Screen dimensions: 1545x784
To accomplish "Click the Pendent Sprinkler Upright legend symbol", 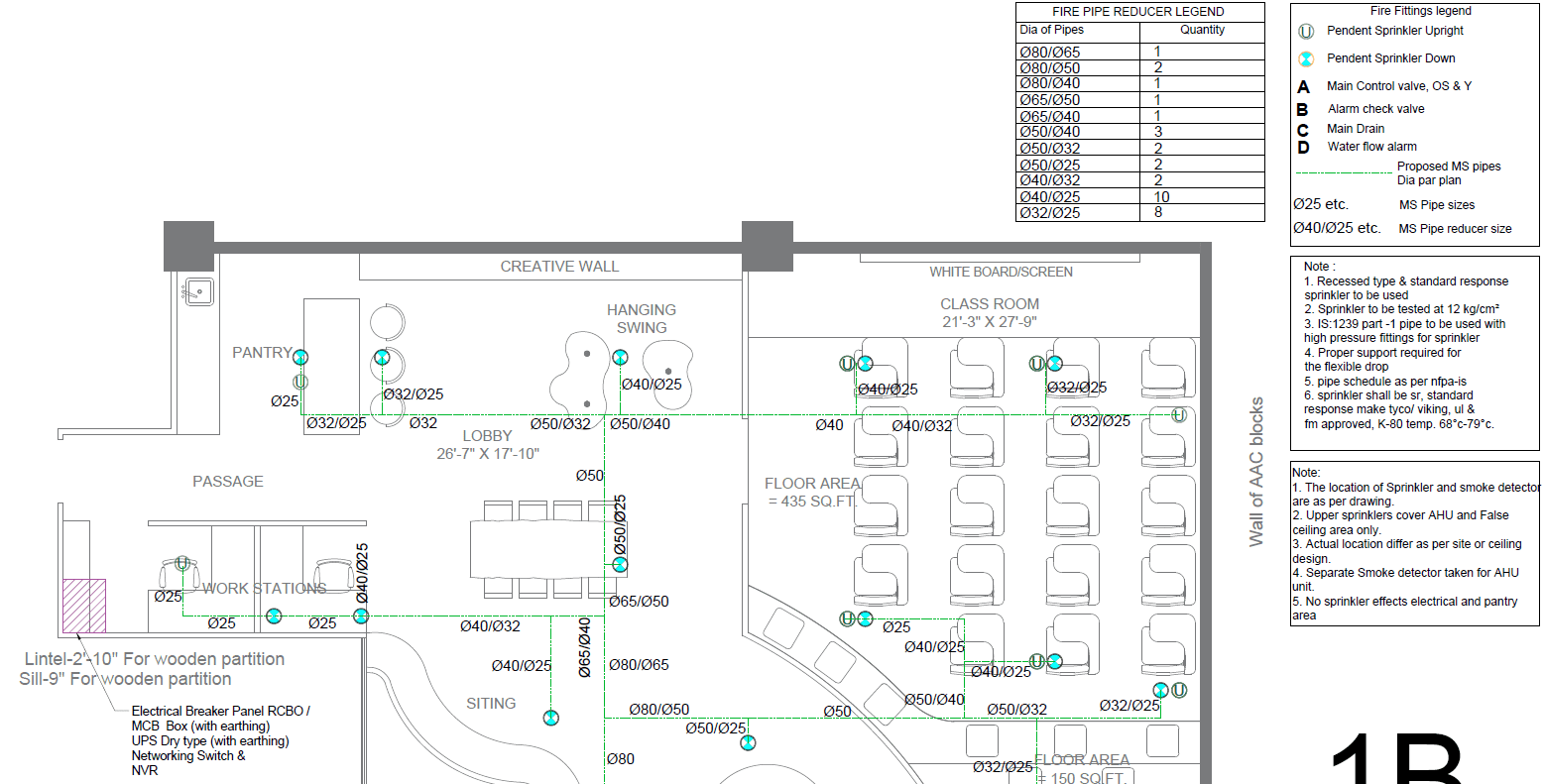I will pos(1306,32).
